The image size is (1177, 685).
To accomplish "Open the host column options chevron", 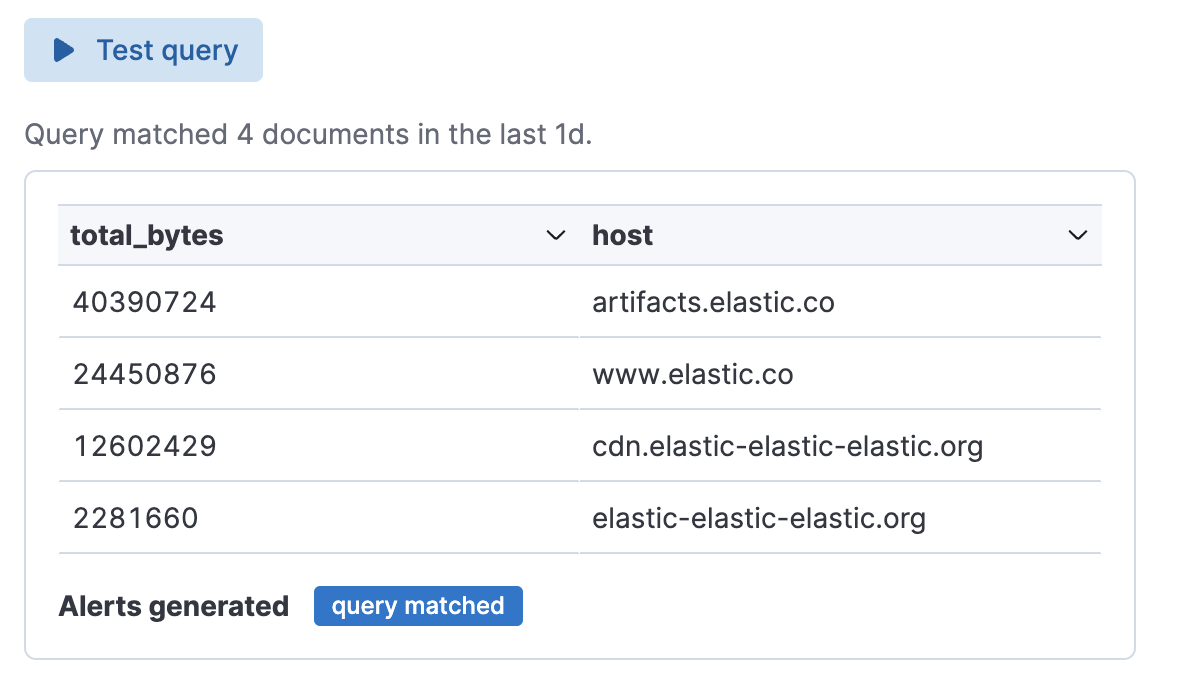I will pos(1078,235).
